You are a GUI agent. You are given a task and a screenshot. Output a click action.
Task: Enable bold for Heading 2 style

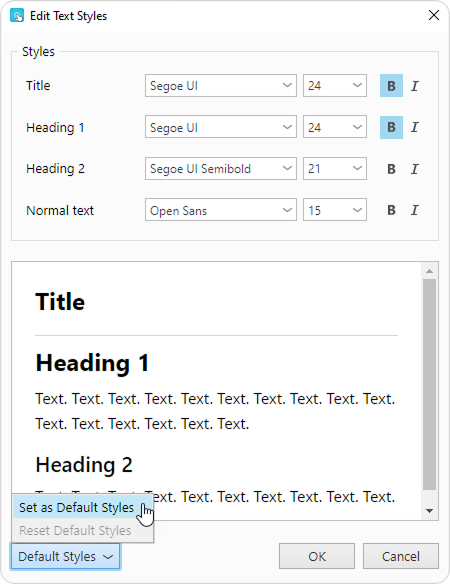(391, 169)
